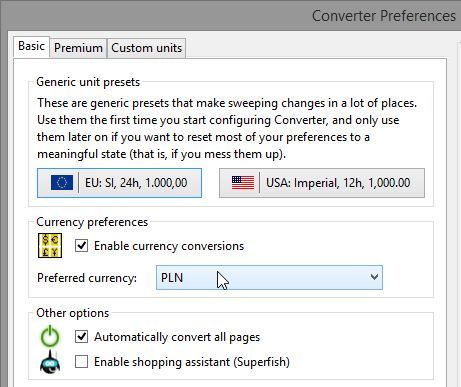Click the Superfish shopping assistant mascot icon
The width and height of the screenshot is (461, 387).
pyautogui.click(x=50, y=362)
